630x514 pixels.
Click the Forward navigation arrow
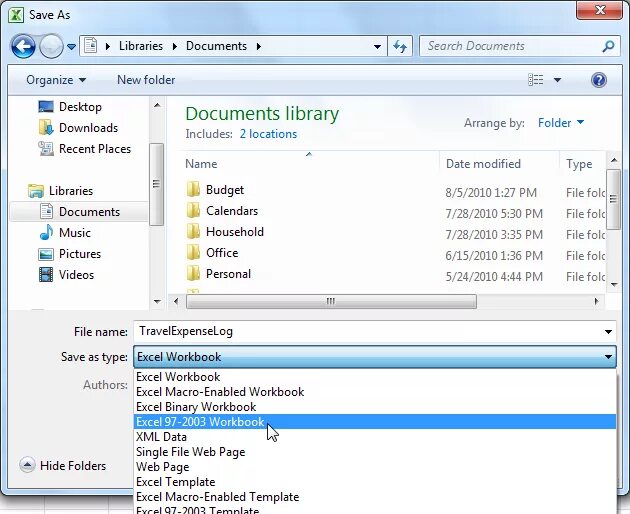point(51,46)
